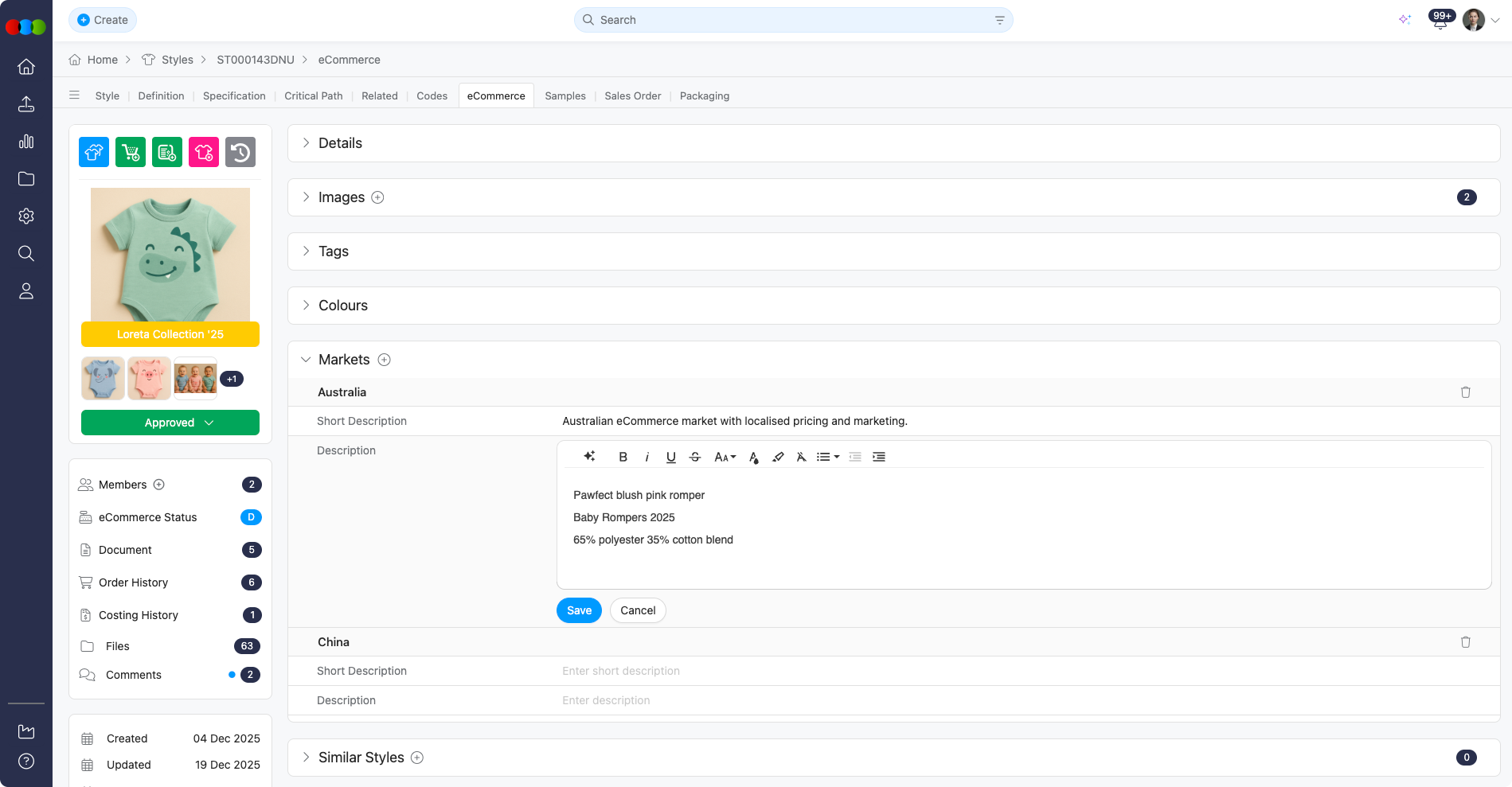
Task: Switch to the Samples tab
Action: 565,95
